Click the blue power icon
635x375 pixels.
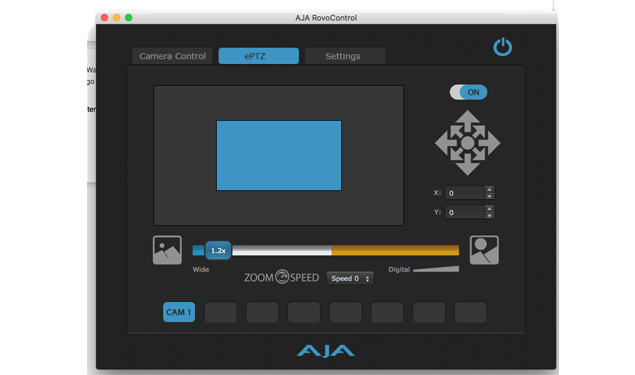(x=503, y=47)
